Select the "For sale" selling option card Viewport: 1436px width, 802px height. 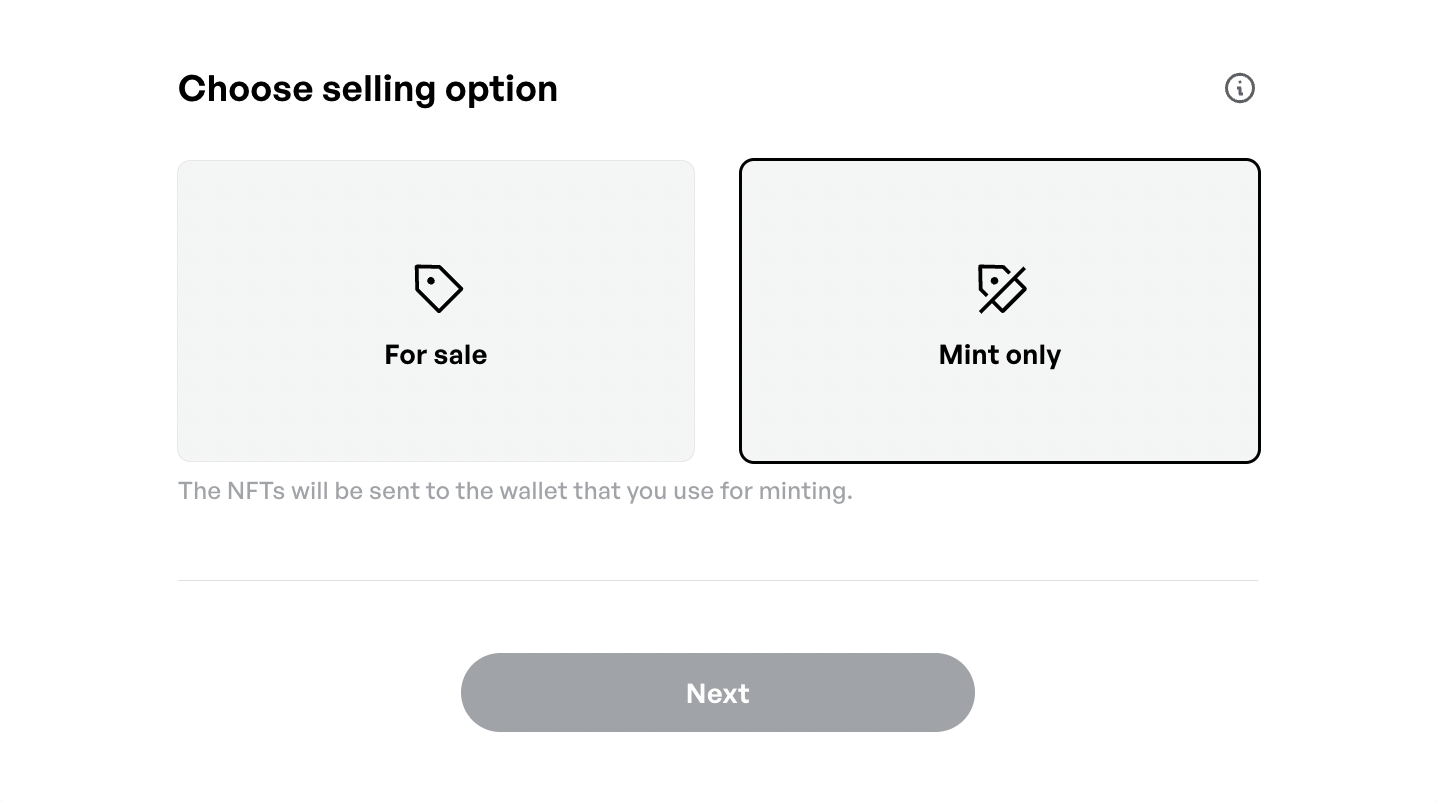436,400
